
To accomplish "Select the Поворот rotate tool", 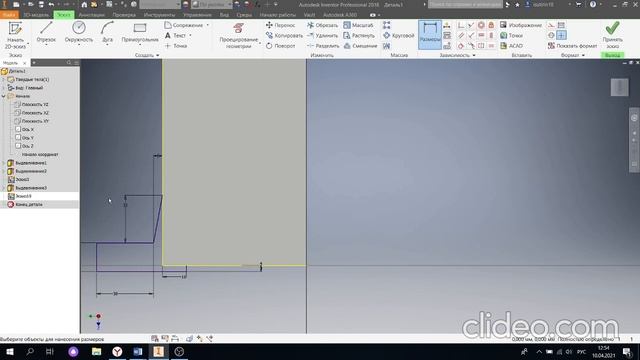I will 280,46.
